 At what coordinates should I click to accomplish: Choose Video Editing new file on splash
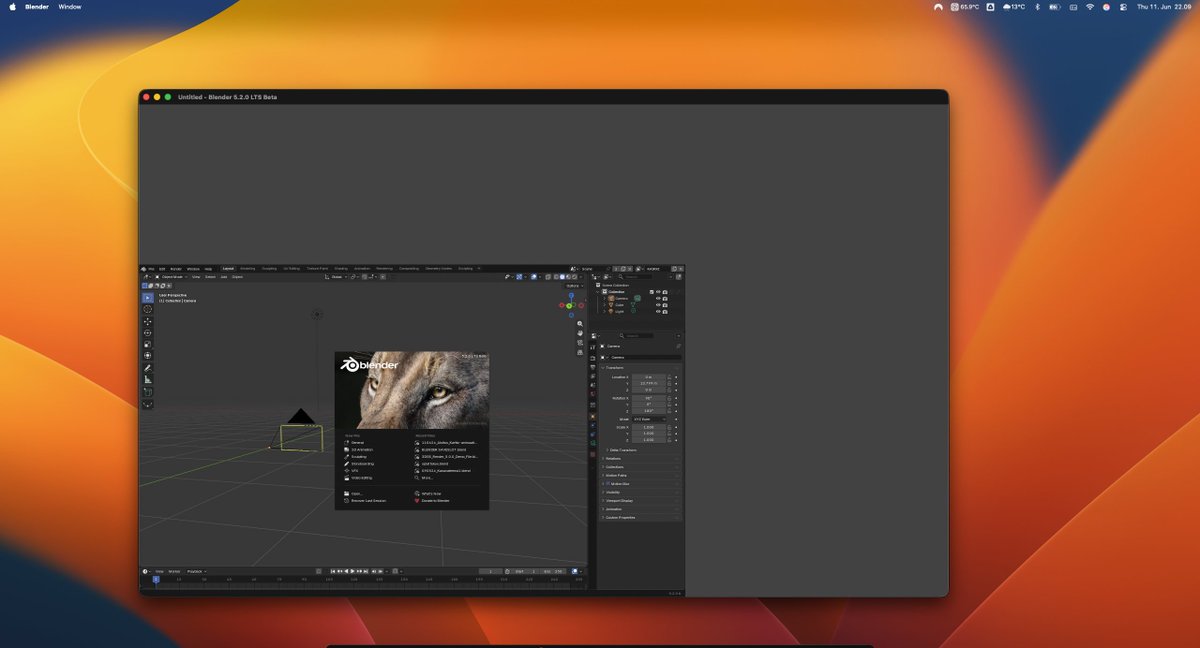click(x=358, y=478)
